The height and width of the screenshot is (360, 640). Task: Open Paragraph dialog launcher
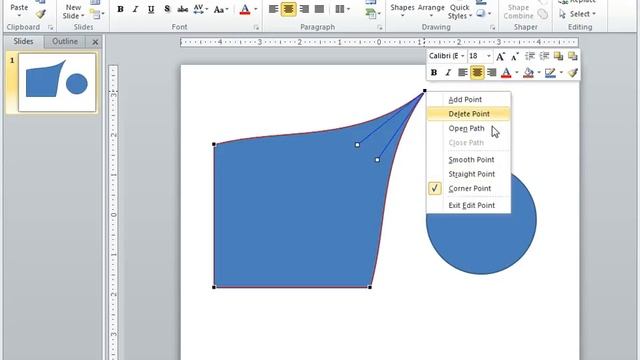[380, 27]
